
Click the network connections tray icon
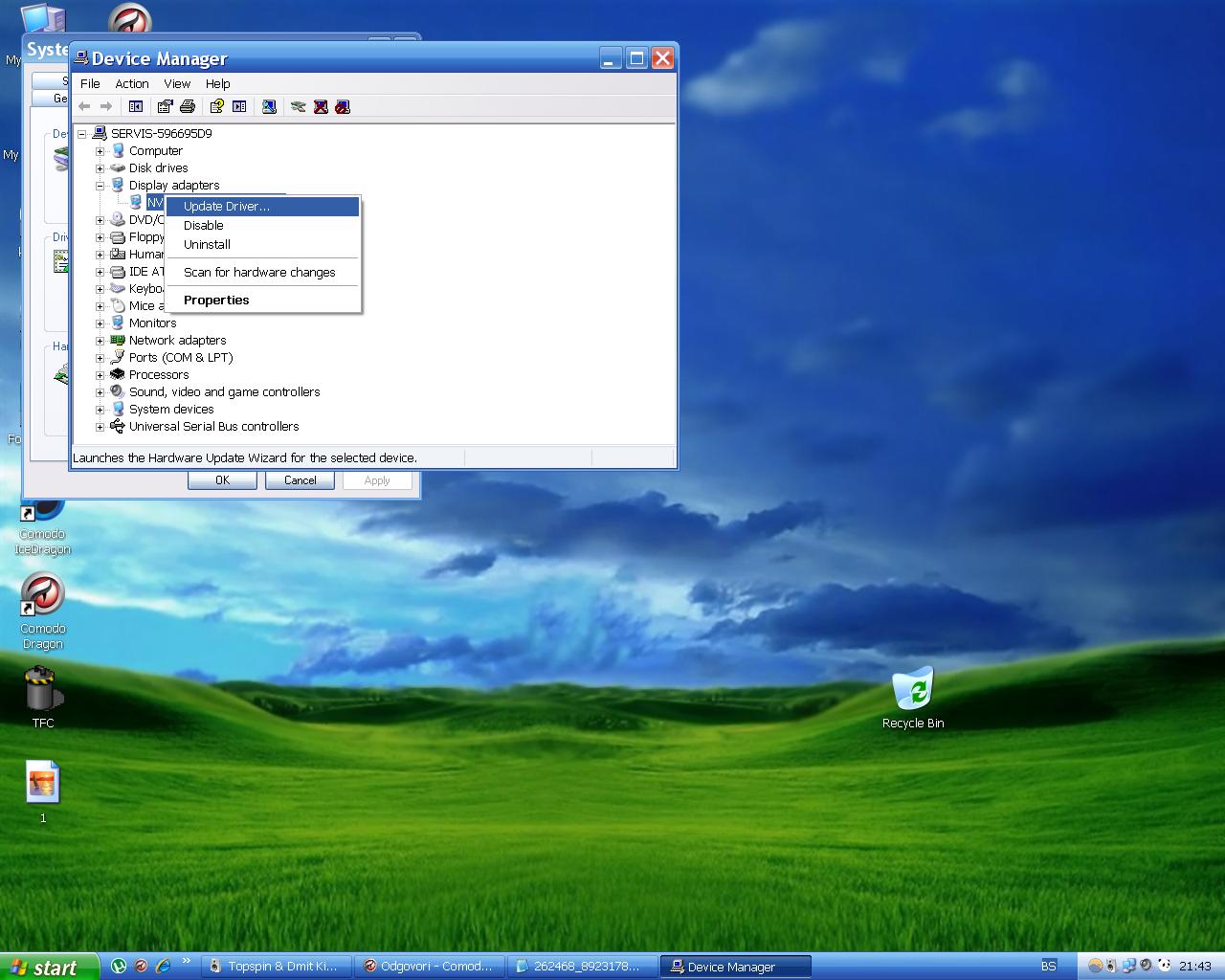(1129, 966)
